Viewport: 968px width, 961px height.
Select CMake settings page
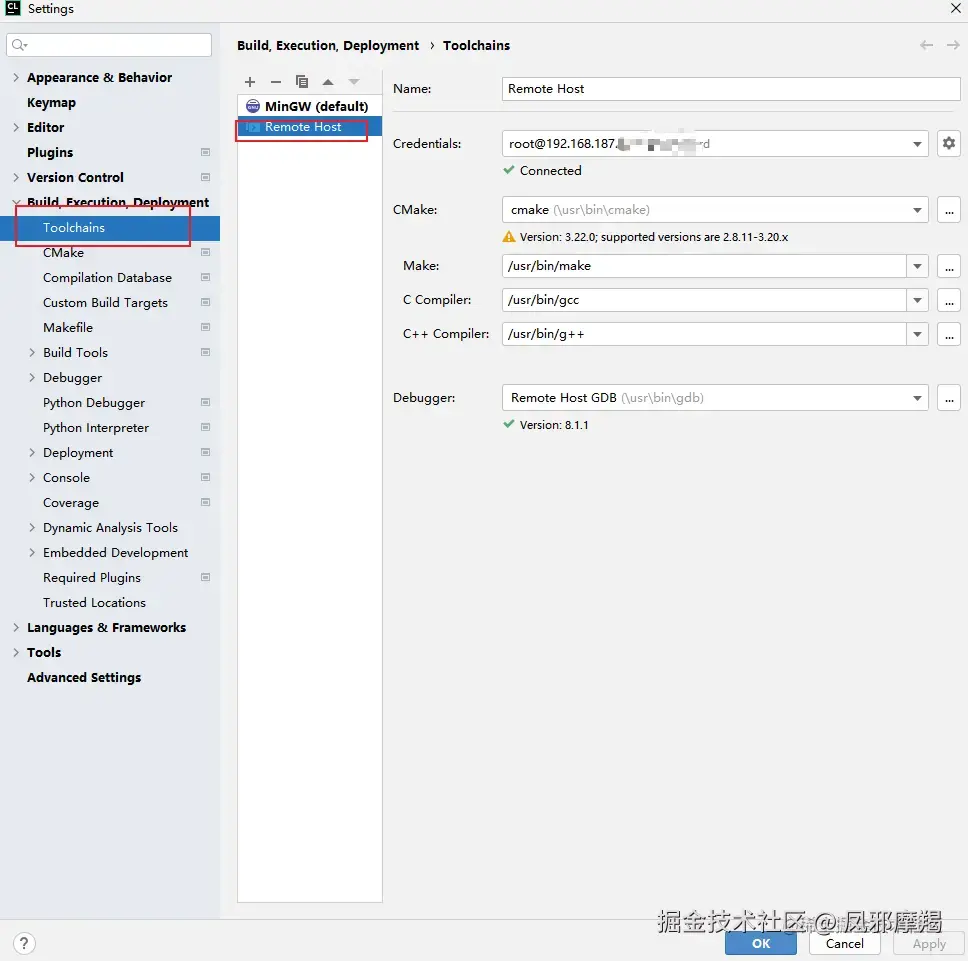pyautogui.click(x=64, y=253)
